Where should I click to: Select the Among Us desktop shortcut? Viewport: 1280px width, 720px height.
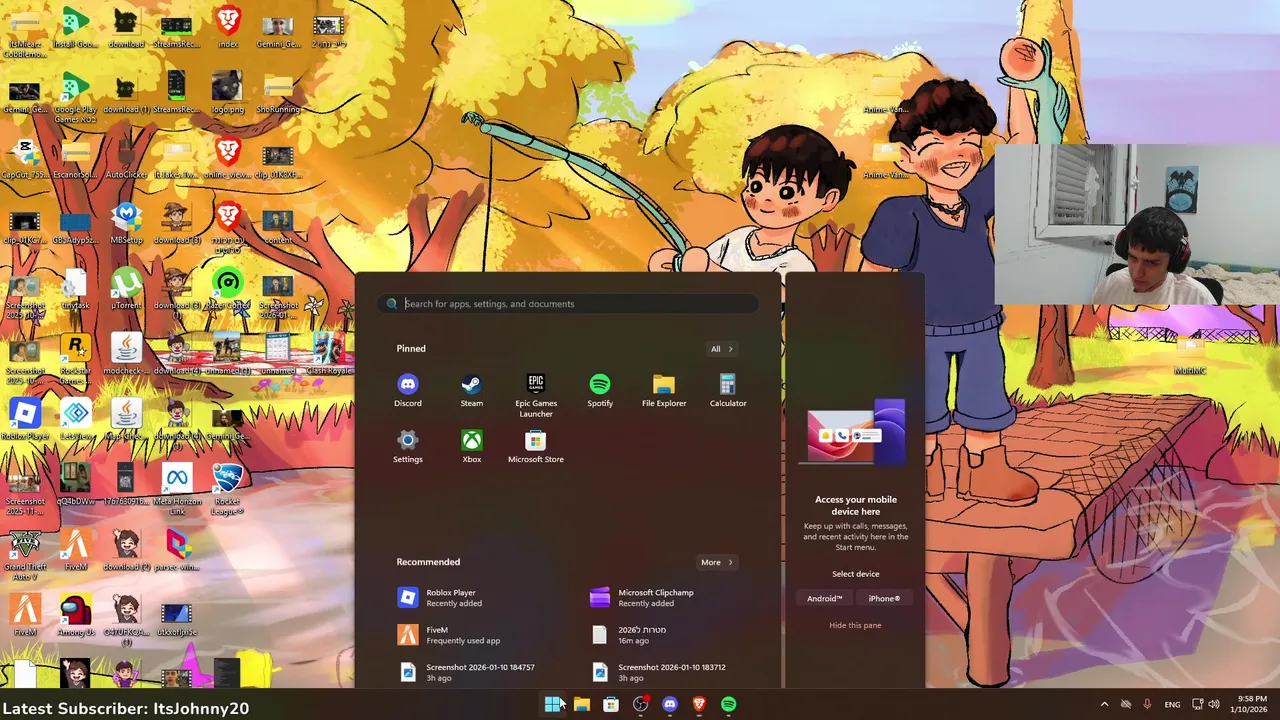pos(76,617)
